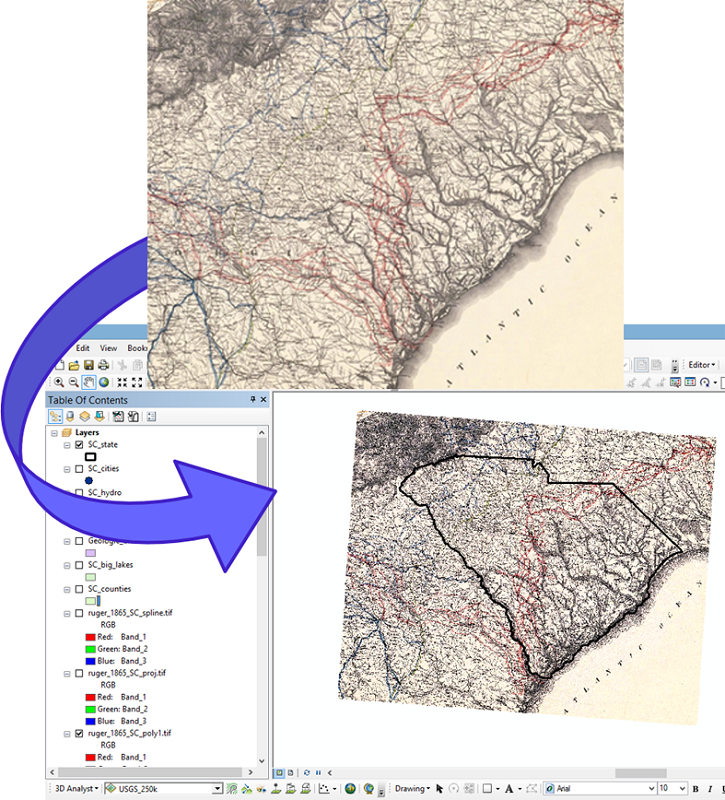Click the SC_cities blue dot symbol
This screenshot has height=800, width=725.
[89, 480]
